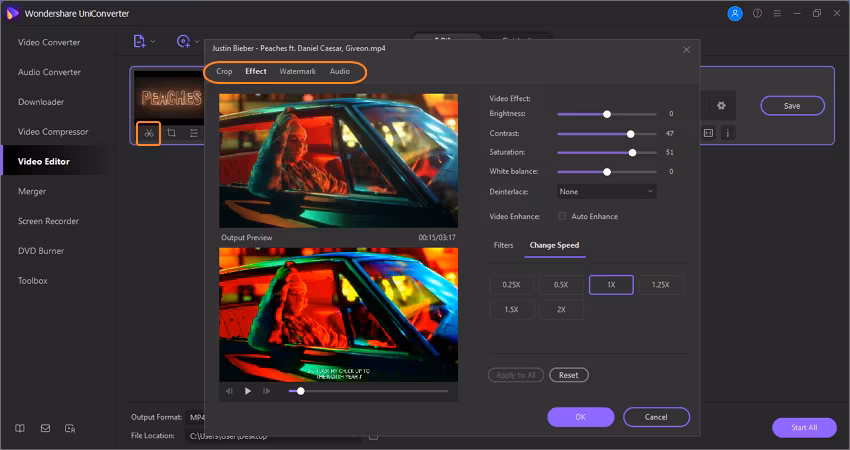Viewport: 850px width, 450px height.
Task: Open the Watermark tab
Action: pyautogui.click(x=298, y=71)
